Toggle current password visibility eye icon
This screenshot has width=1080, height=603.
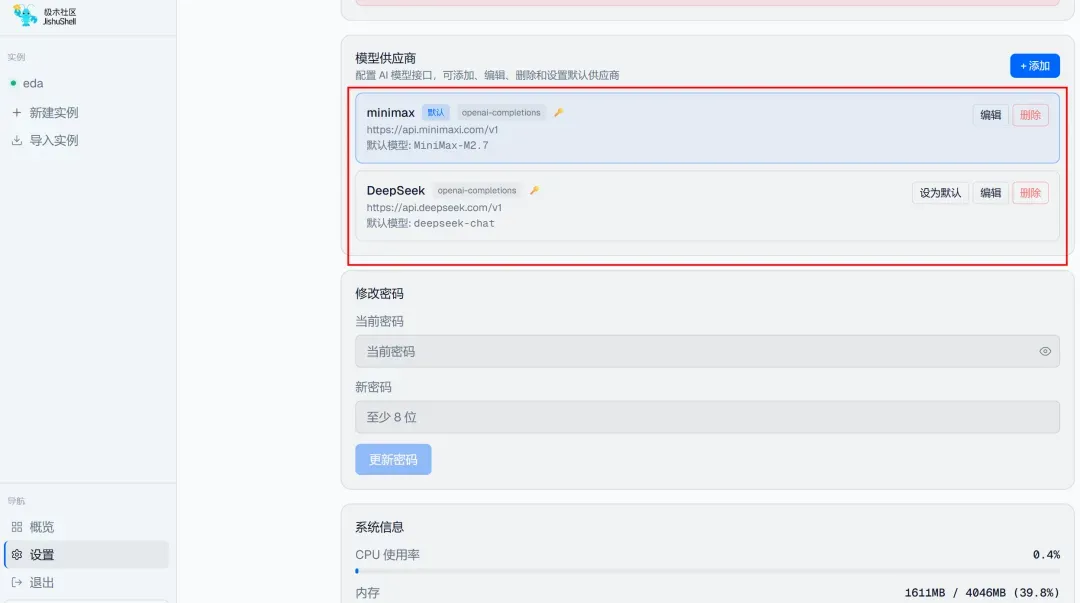coord(1045,351)
